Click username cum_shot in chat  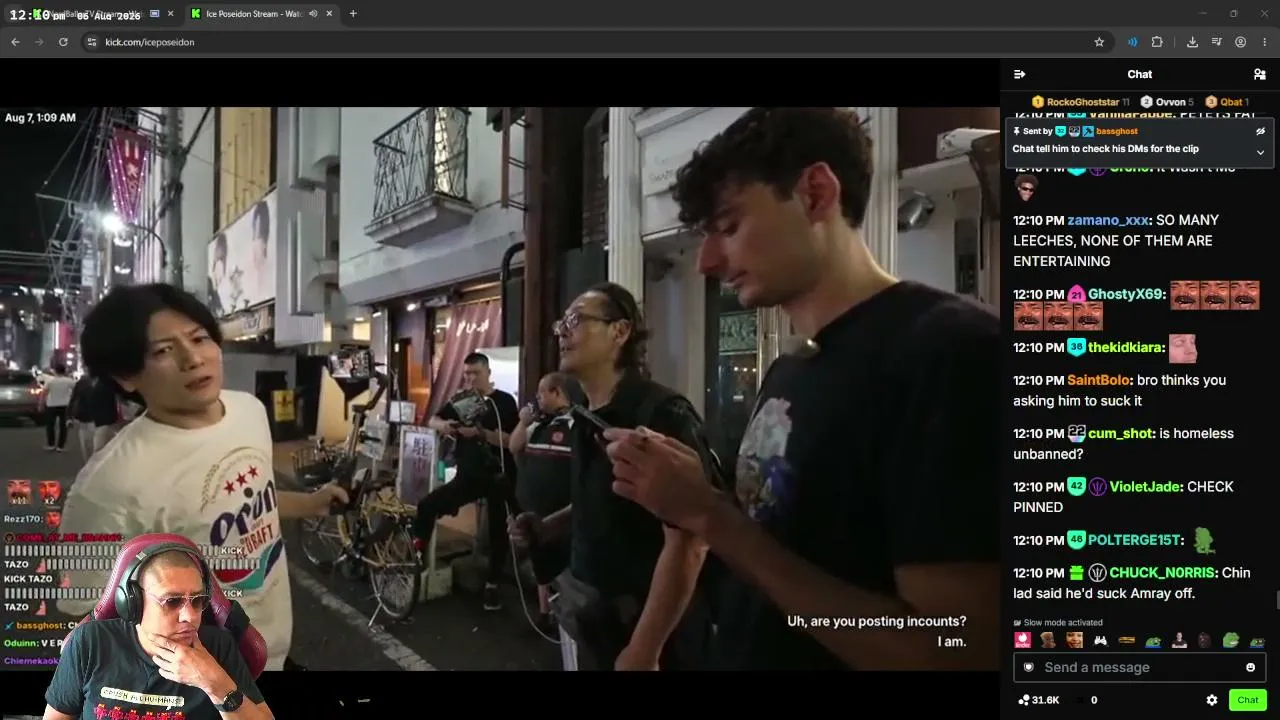(1121, 433)
